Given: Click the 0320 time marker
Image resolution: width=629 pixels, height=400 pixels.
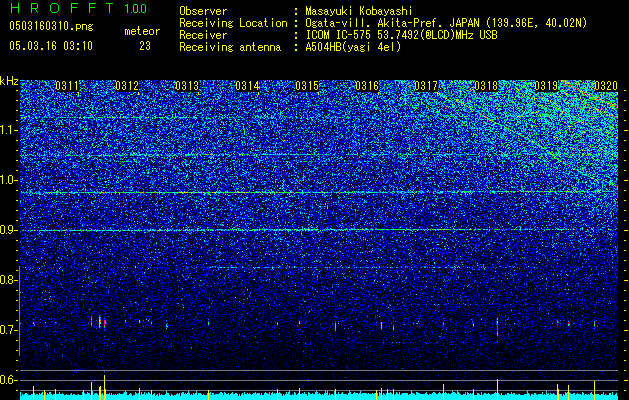Looking at the screenshot, I should (606, 86).
